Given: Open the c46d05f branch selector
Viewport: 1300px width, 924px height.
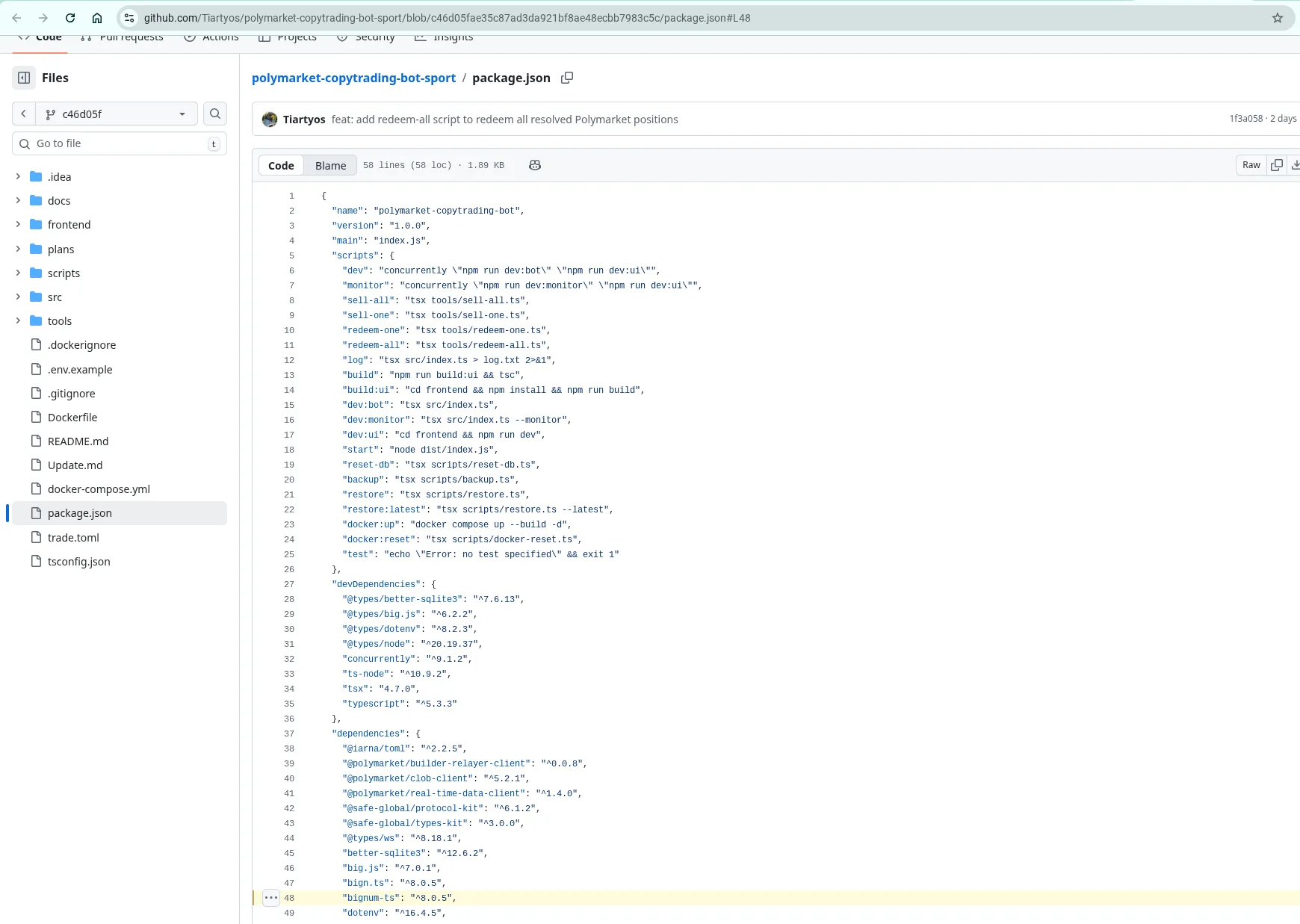Looking at the screenshot, I should coord(116,114).
